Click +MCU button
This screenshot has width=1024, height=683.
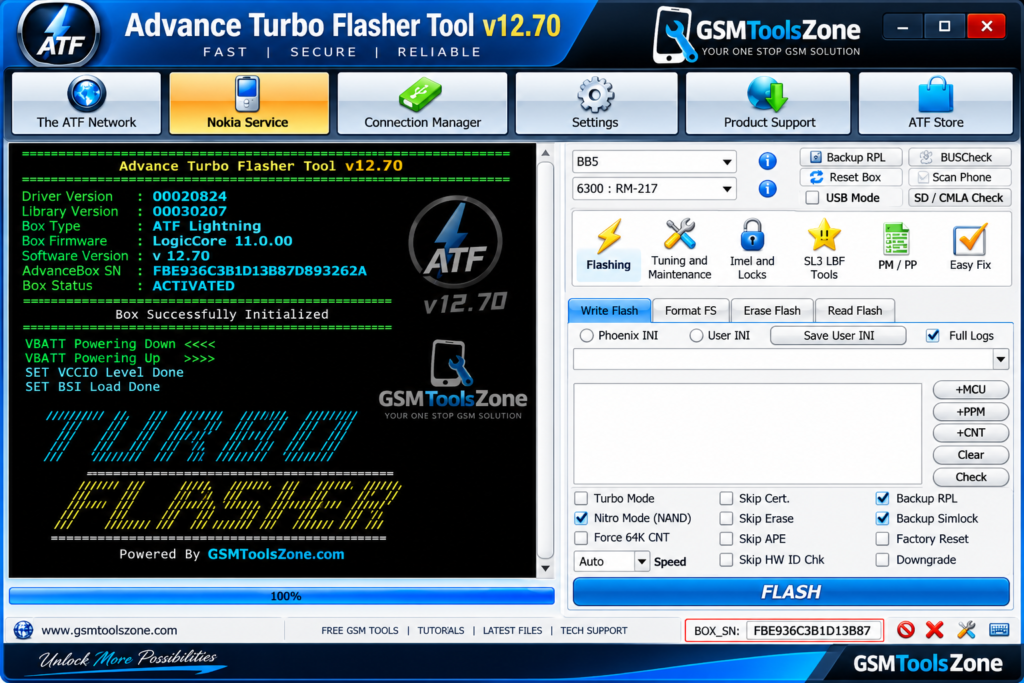970,389
